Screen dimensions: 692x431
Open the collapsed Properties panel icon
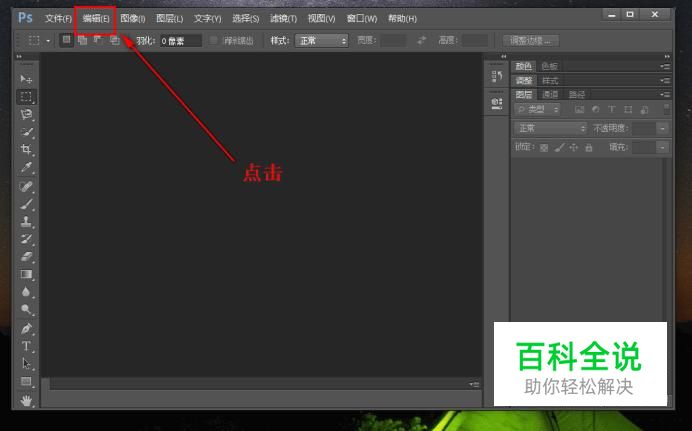(496, 104)
